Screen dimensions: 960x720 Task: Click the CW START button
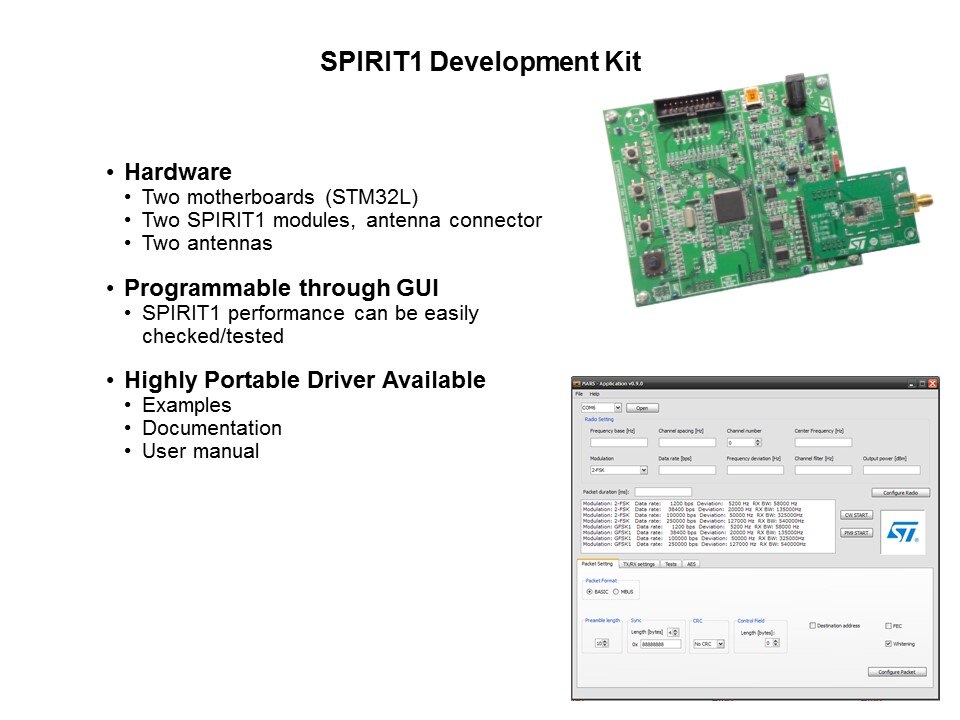(857, 515)
